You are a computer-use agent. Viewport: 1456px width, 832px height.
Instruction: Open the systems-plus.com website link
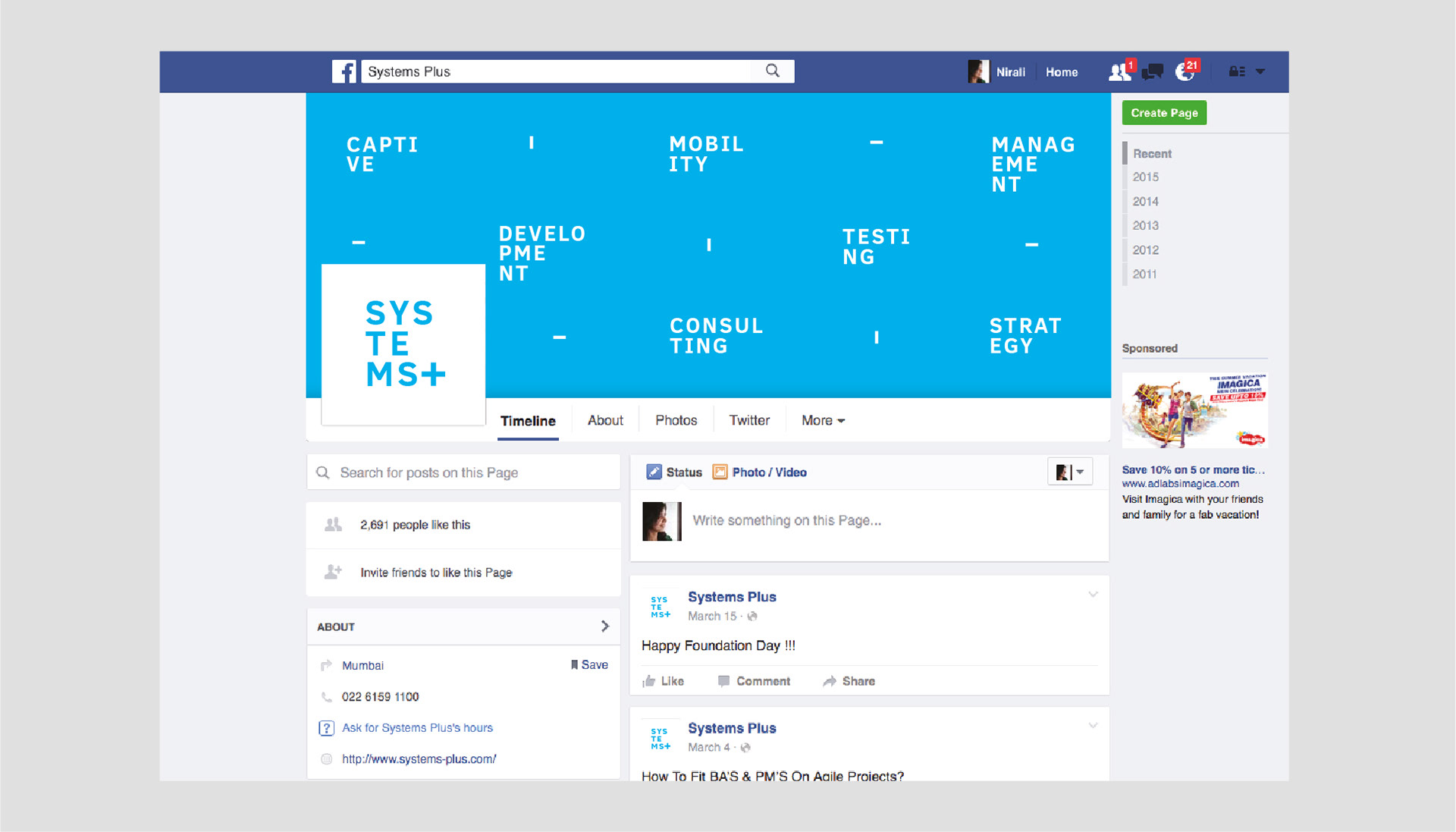419,758
